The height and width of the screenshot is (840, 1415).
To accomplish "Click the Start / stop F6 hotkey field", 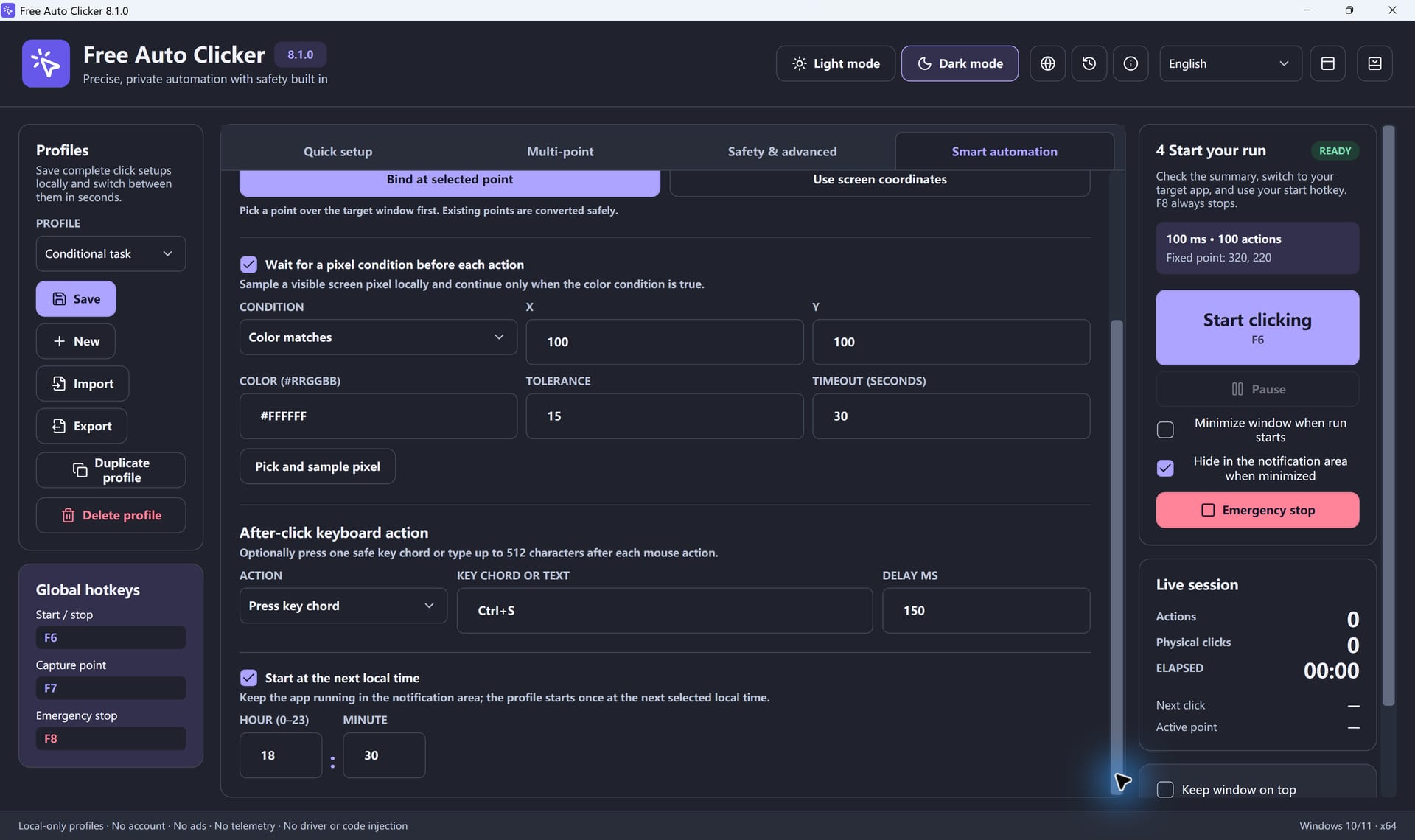I will click(111, 637).
